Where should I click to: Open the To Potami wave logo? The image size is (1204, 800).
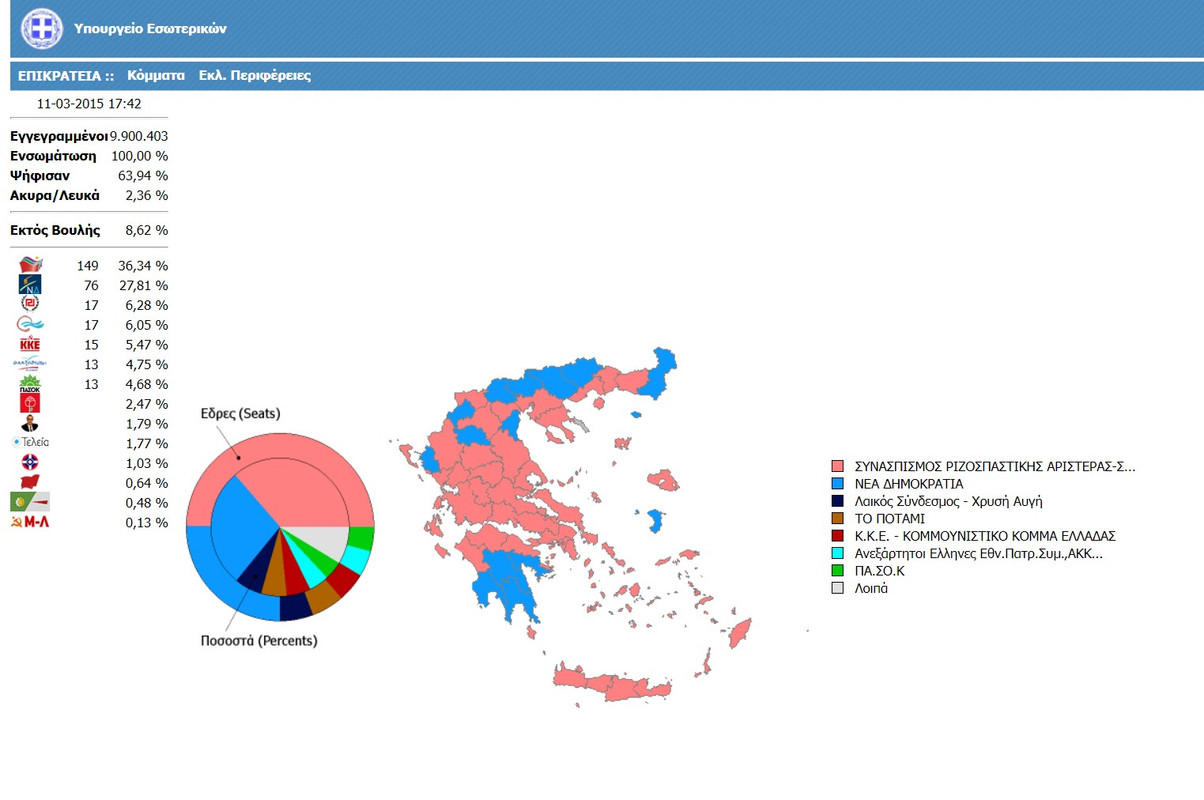click(31, 325)
